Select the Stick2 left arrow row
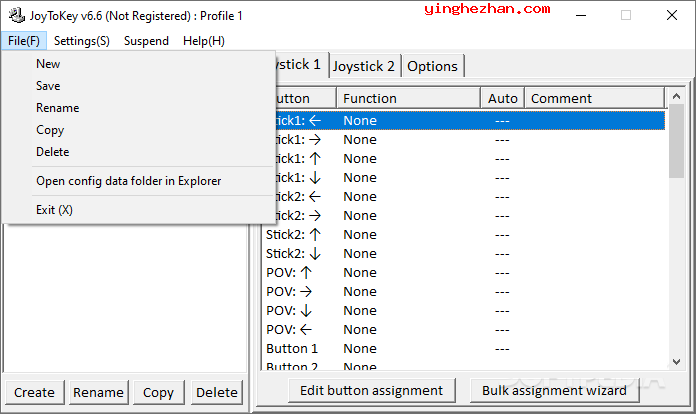696x414 pixels. tap(471, 197)
